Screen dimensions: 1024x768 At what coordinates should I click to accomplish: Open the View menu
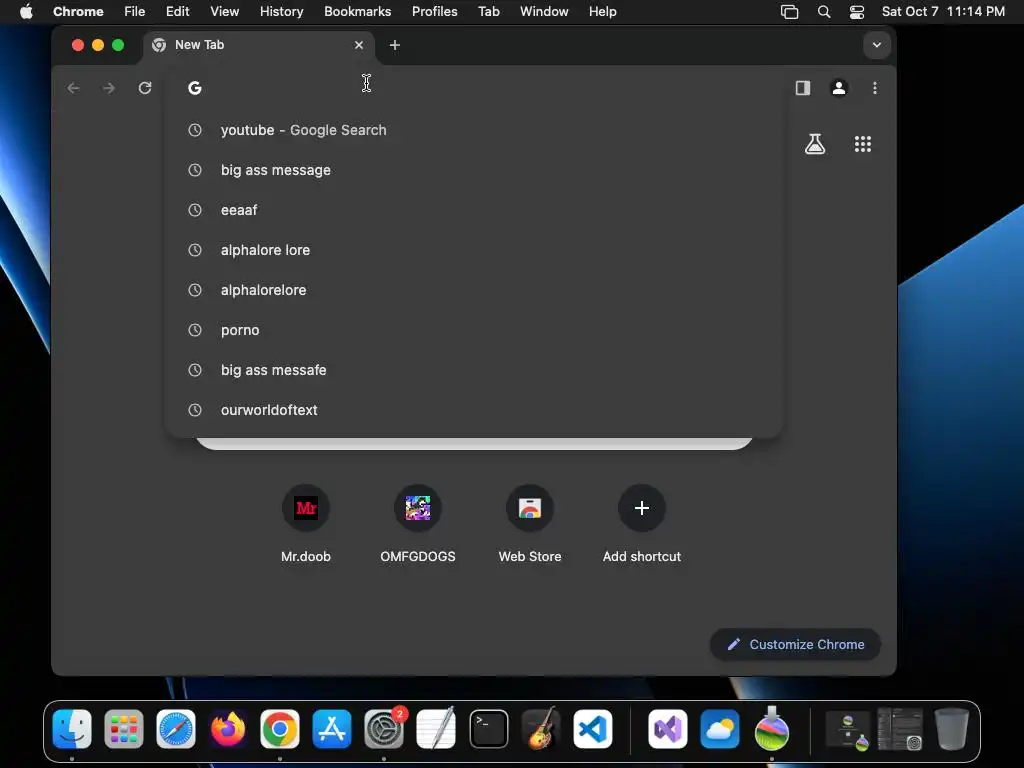[225, 12]
